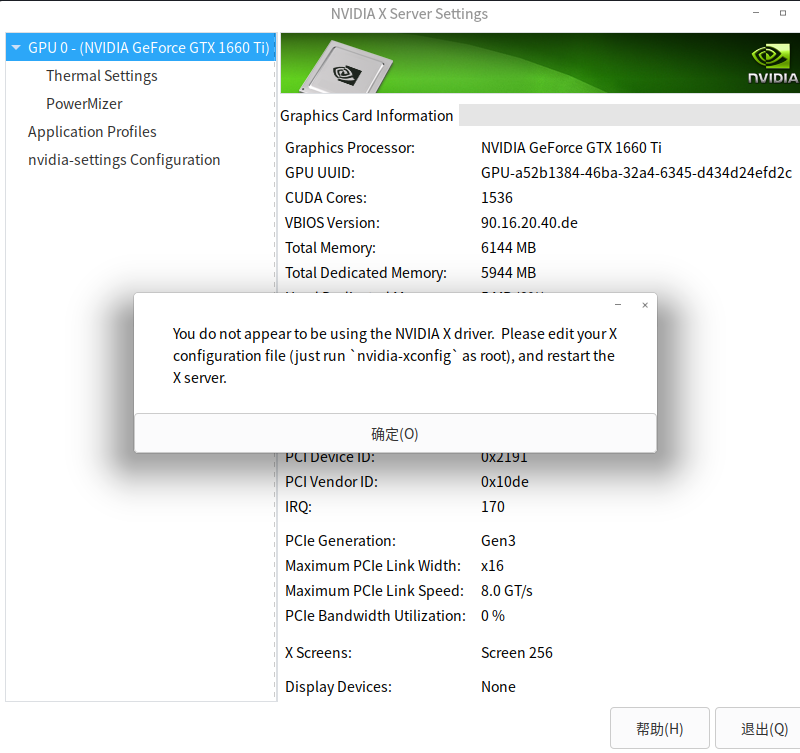Open Thermal Settings page
Image resolution: width=800 pixels, height=753 pixels.
(x=102, y=76)
